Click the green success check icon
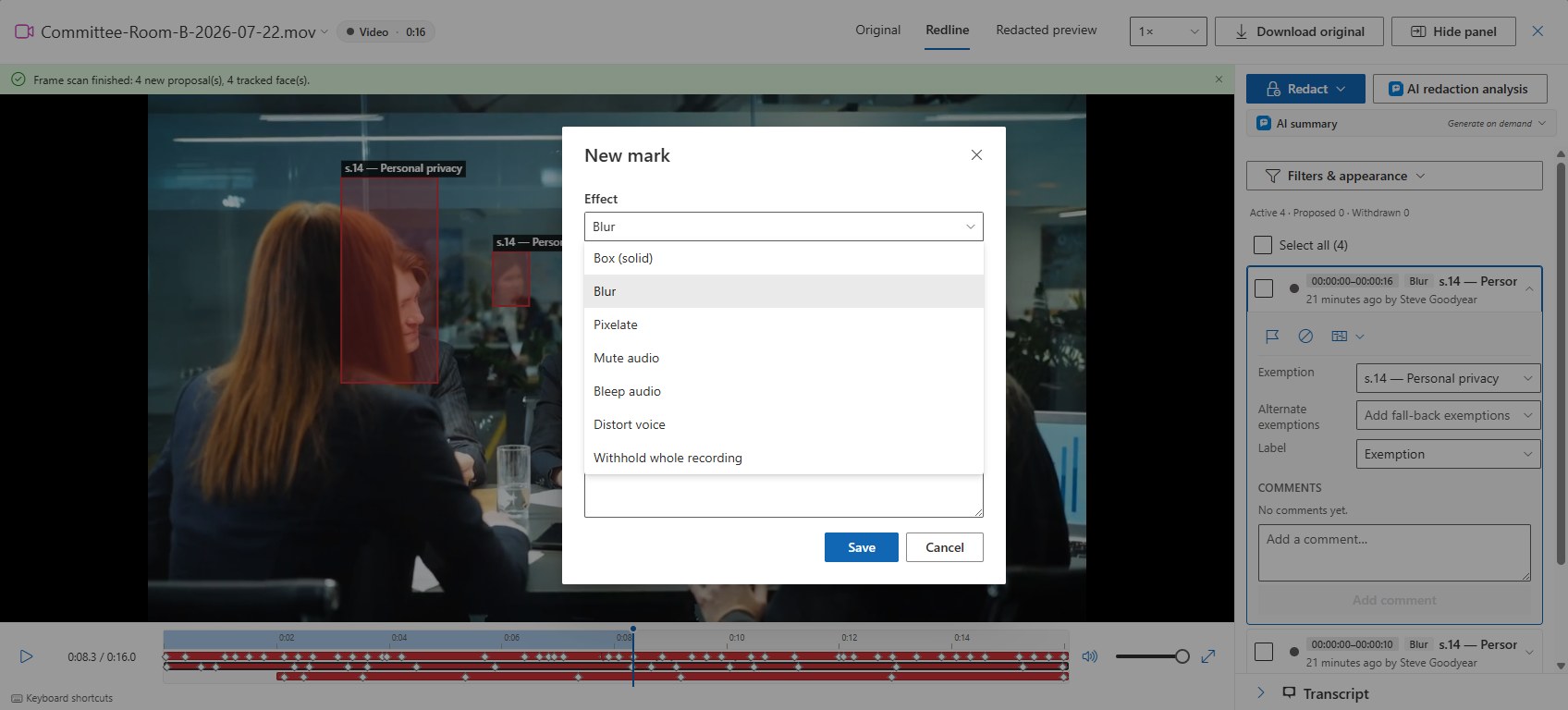 pos(18,80)
